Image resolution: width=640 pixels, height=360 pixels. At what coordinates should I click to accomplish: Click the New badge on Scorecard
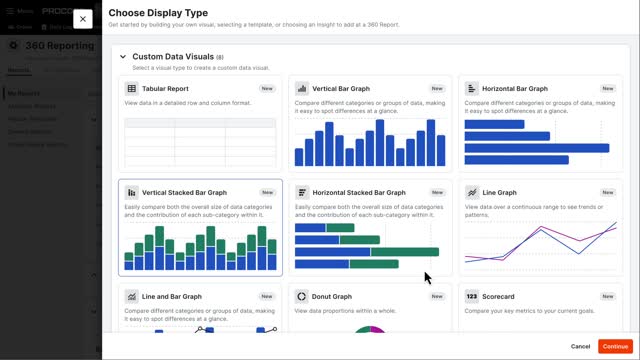point(608,297)
